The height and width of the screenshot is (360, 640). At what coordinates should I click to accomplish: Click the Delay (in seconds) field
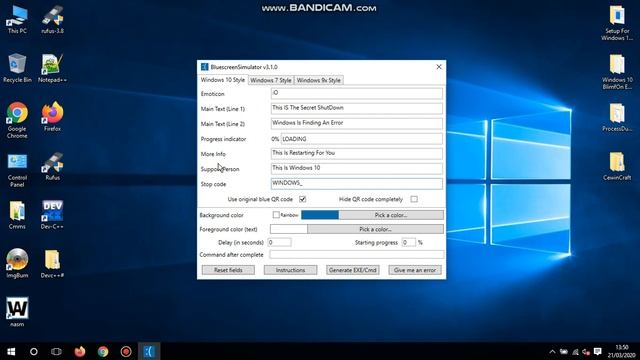280,242
